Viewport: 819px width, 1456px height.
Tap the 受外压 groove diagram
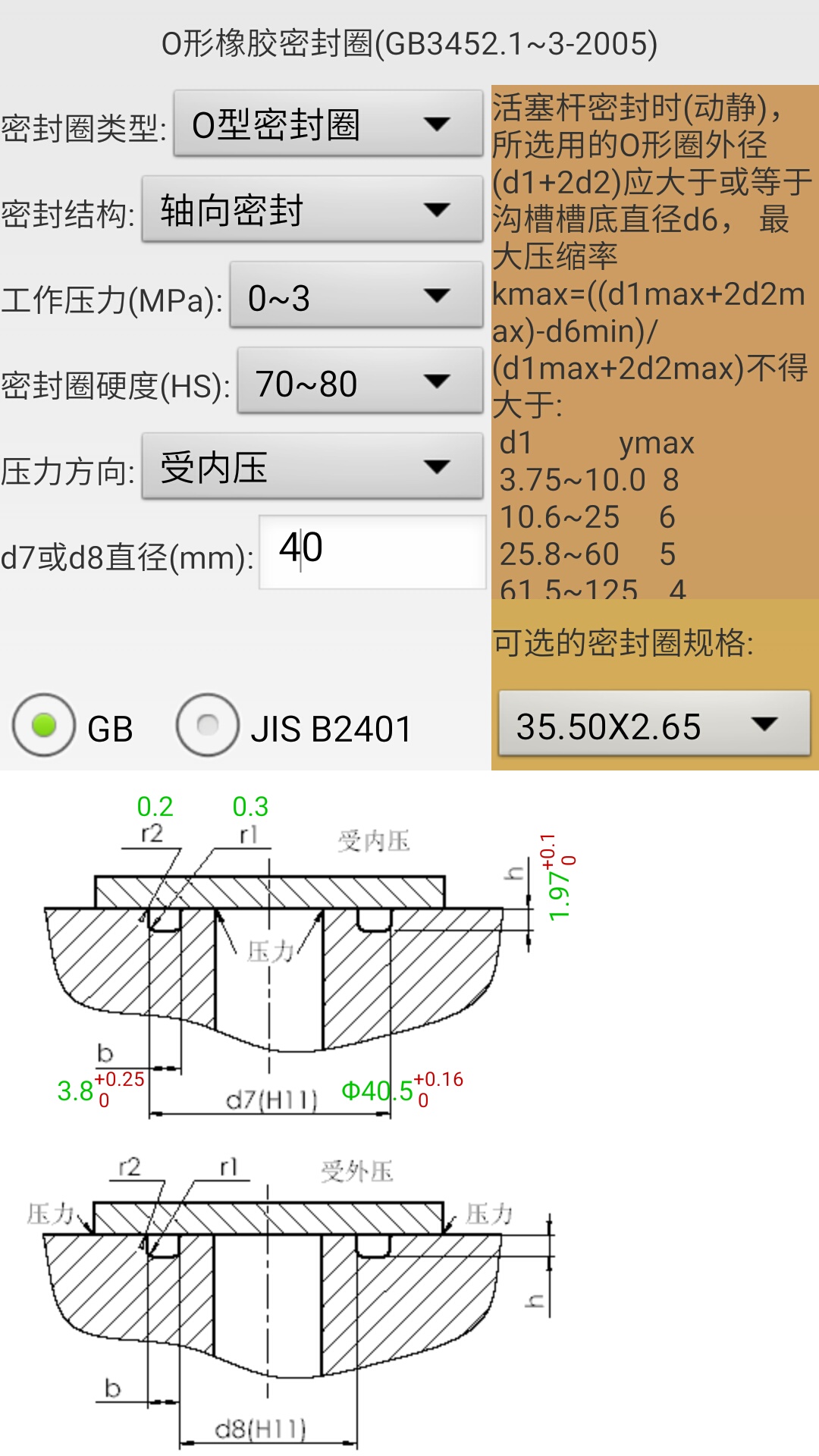click(x=273, y=1289)
